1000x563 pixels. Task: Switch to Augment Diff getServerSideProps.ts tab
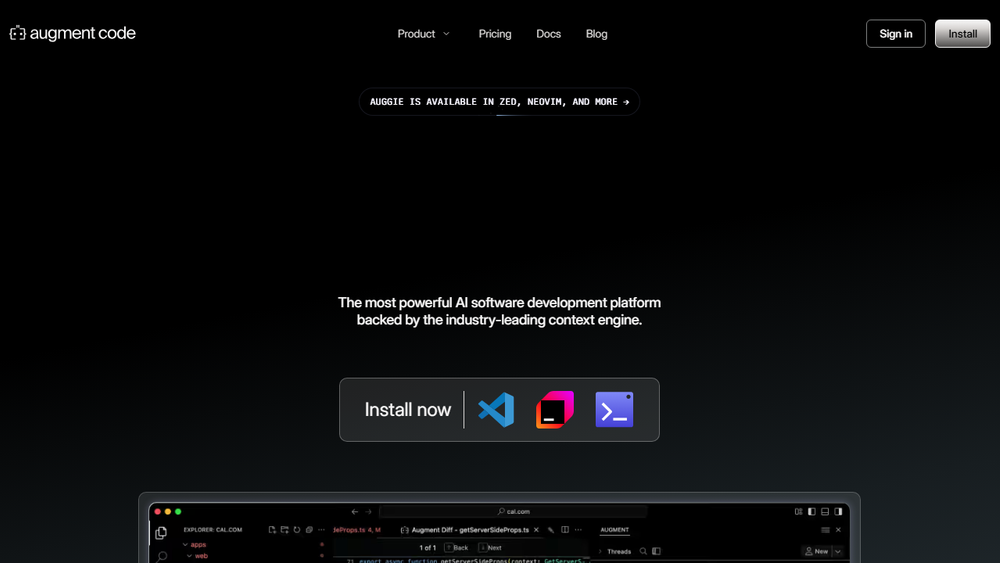[x=470, y=530]
